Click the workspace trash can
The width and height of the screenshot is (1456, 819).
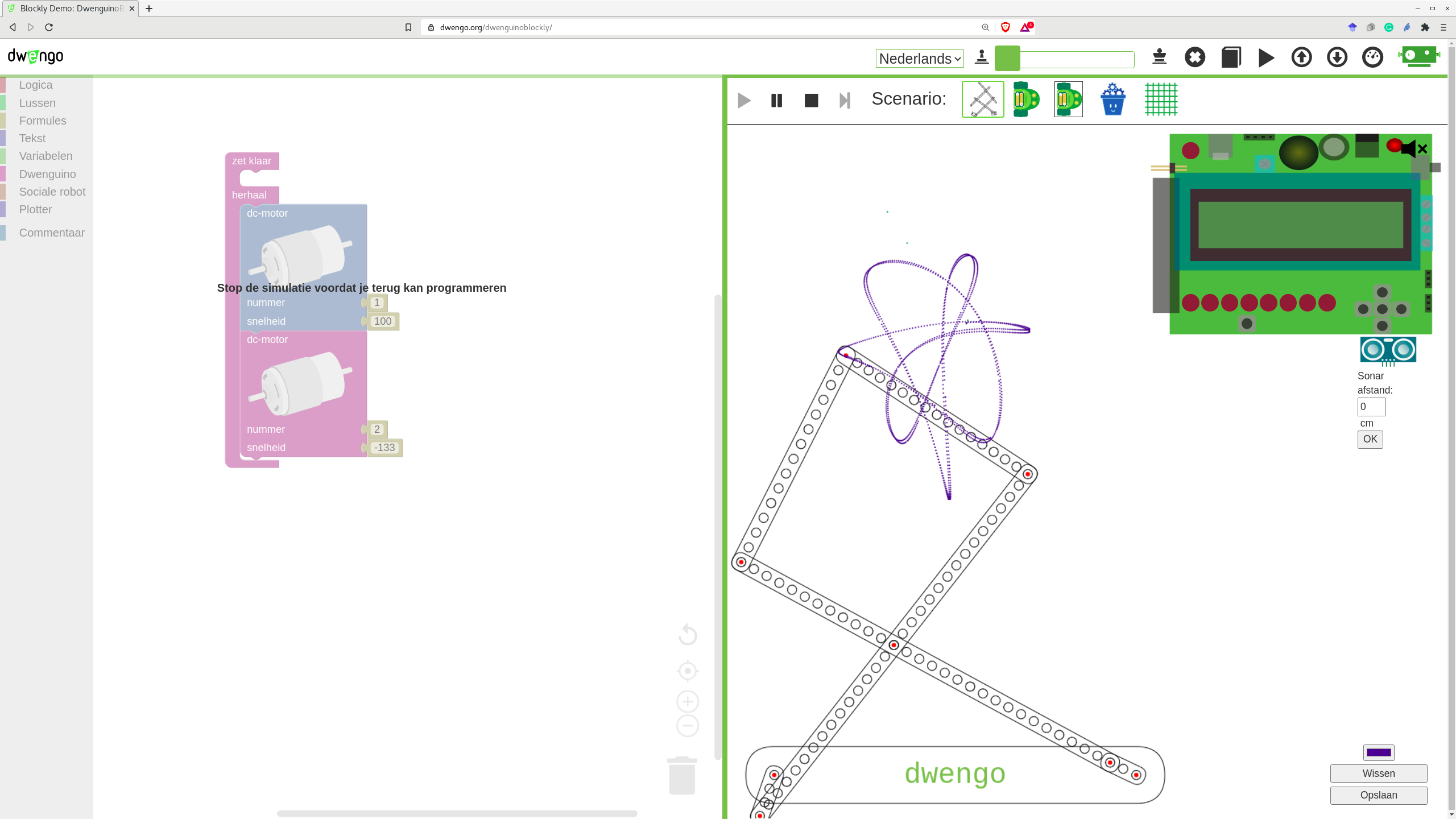682,775
